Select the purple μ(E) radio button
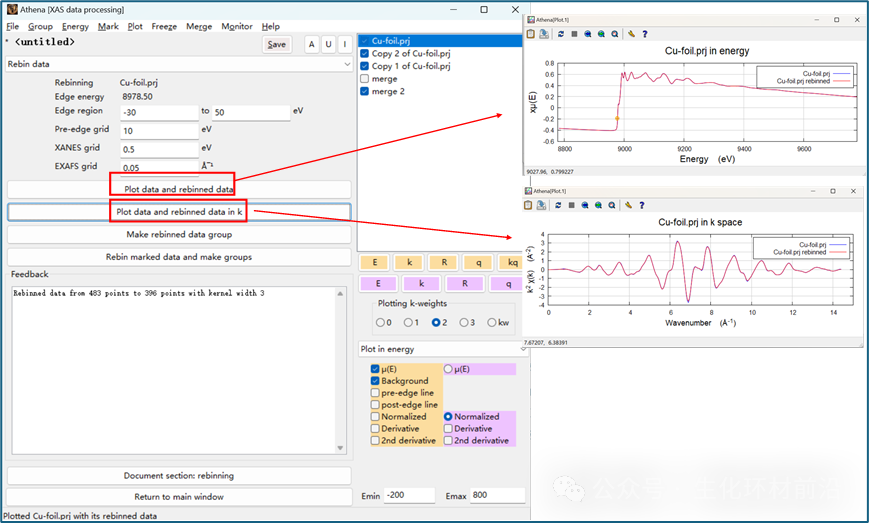Viewport: 869px width, 523px height. pyautogui.click(x=448, y=369)
